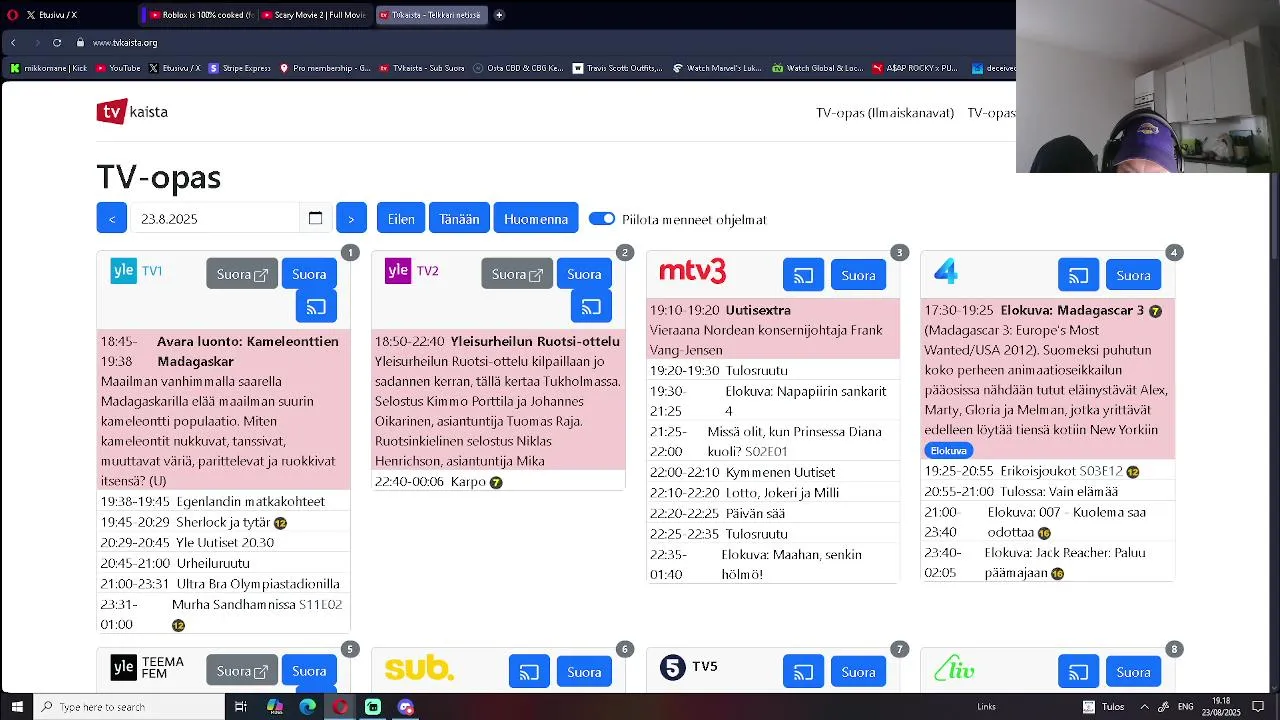The height and width of the screenshot is (720, 1280).
Task: Reload the page in the browser
Action: click(x=57, y=42)
